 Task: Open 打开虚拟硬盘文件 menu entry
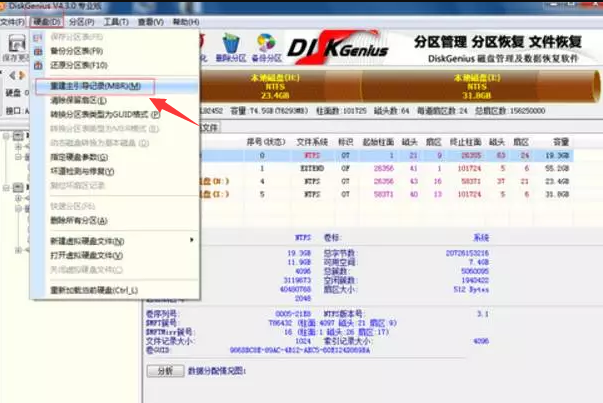click(87, 255)
